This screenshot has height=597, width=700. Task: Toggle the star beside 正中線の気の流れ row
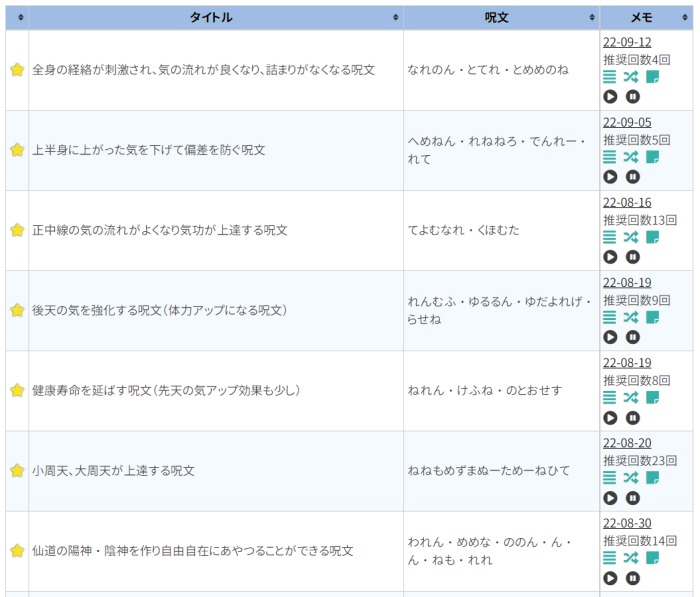pyautogui.click(x=17, y=230)
